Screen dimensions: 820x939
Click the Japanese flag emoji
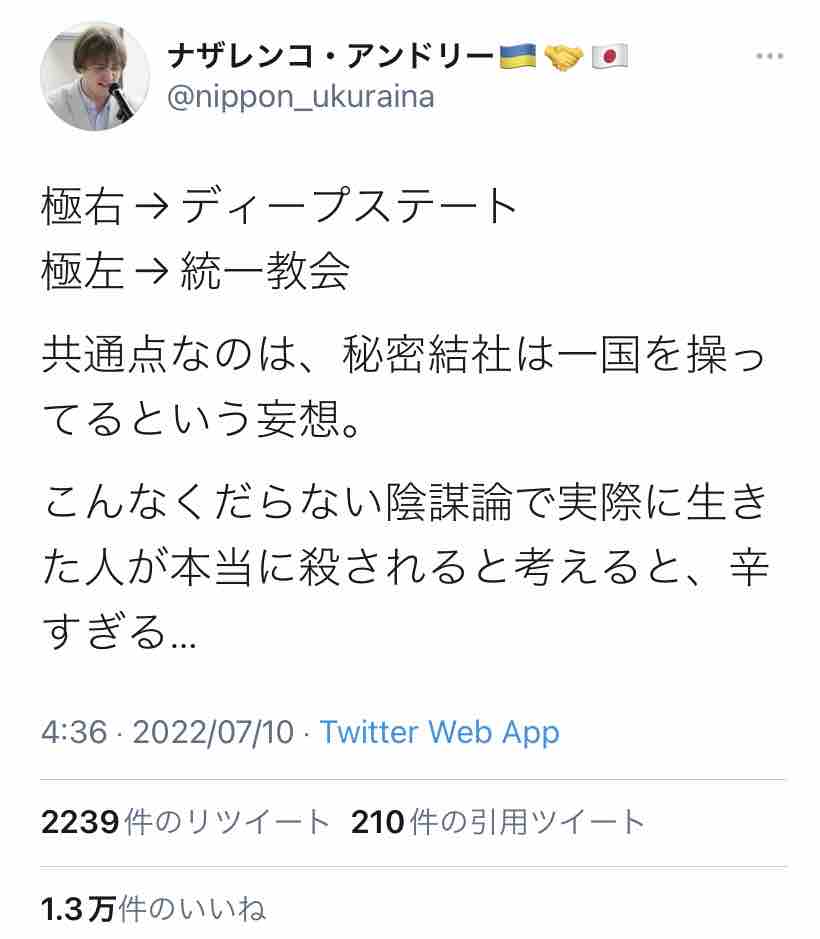point(610,57)
